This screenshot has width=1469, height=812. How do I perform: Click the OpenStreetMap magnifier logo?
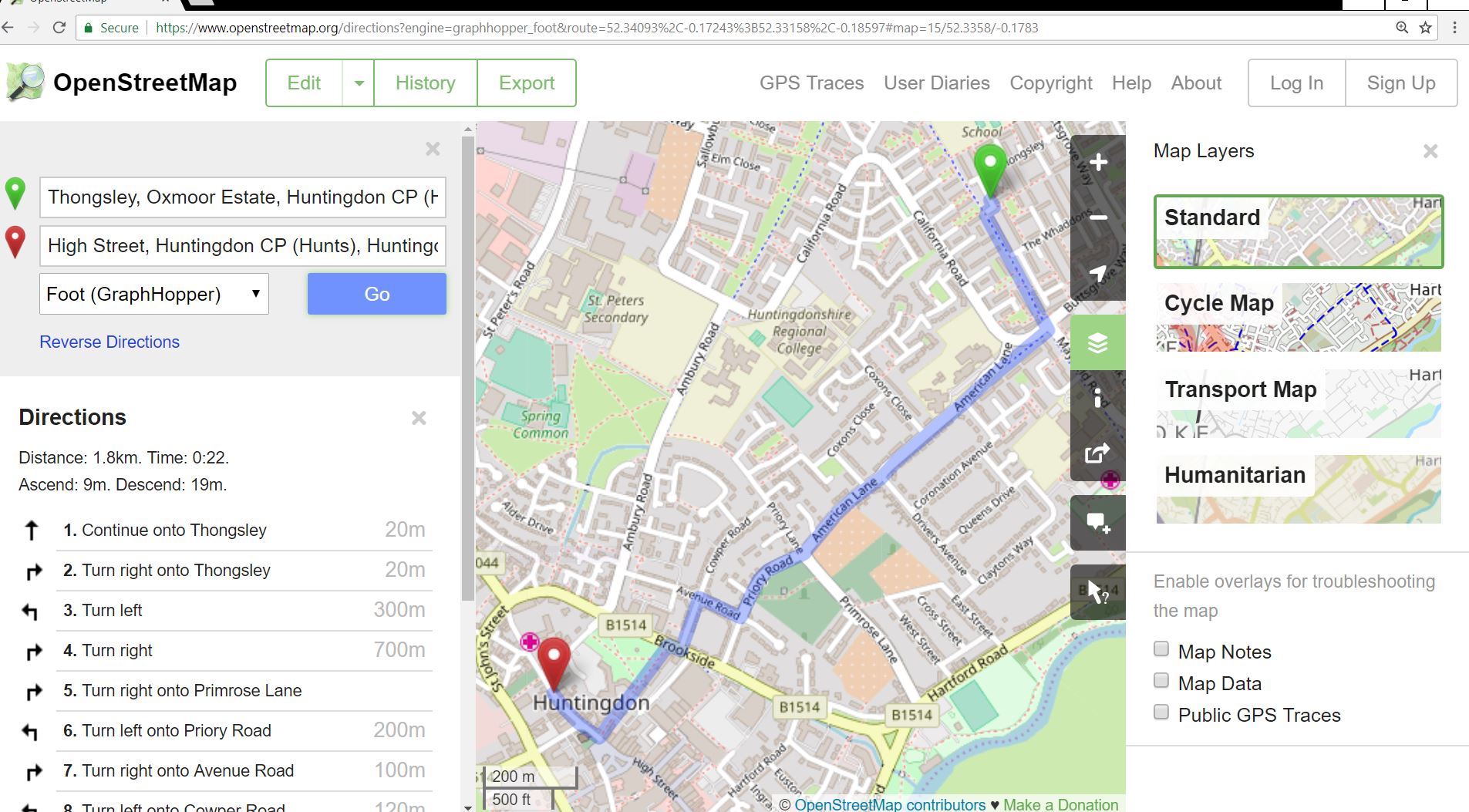(25, 83)
